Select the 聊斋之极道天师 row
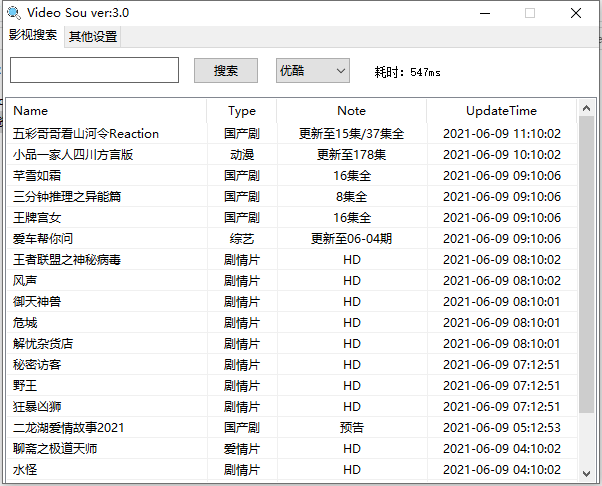Viewport: 602px width, 486px height. click(x=292, y=449)
